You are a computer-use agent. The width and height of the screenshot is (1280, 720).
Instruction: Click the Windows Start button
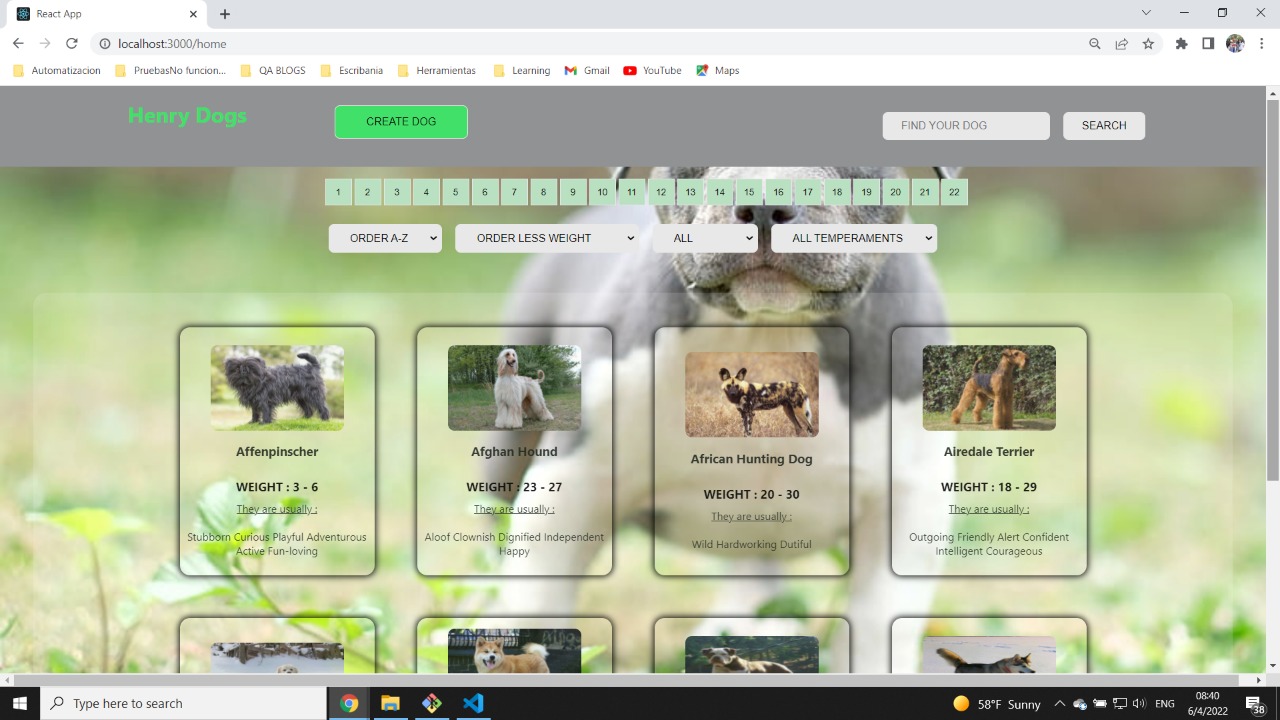(19, 703)
